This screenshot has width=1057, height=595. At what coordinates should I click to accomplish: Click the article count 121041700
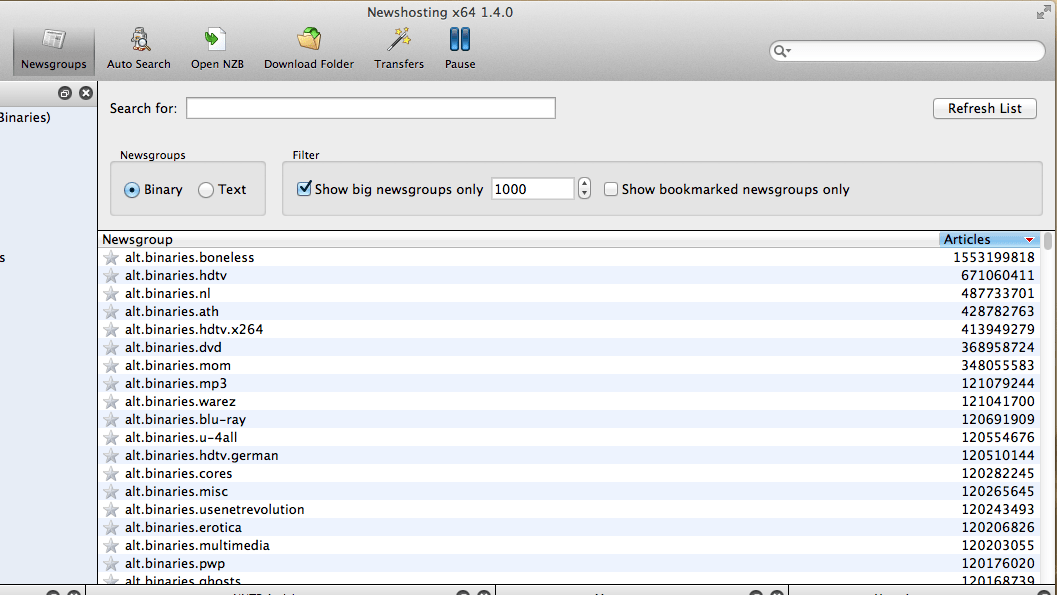(x=998, y=402)
